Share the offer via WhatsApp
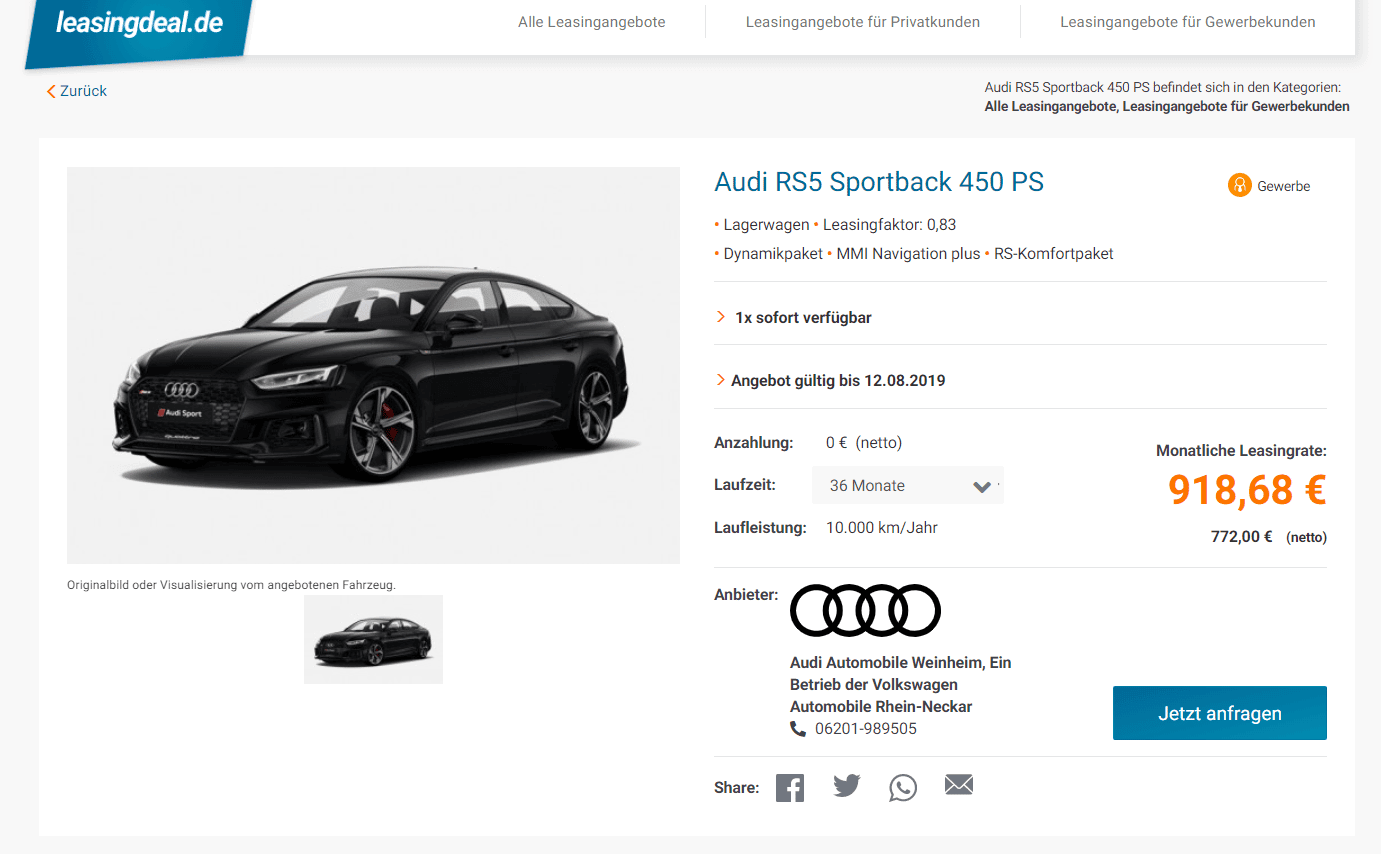1381x854 pixels. tap(903, 788)
